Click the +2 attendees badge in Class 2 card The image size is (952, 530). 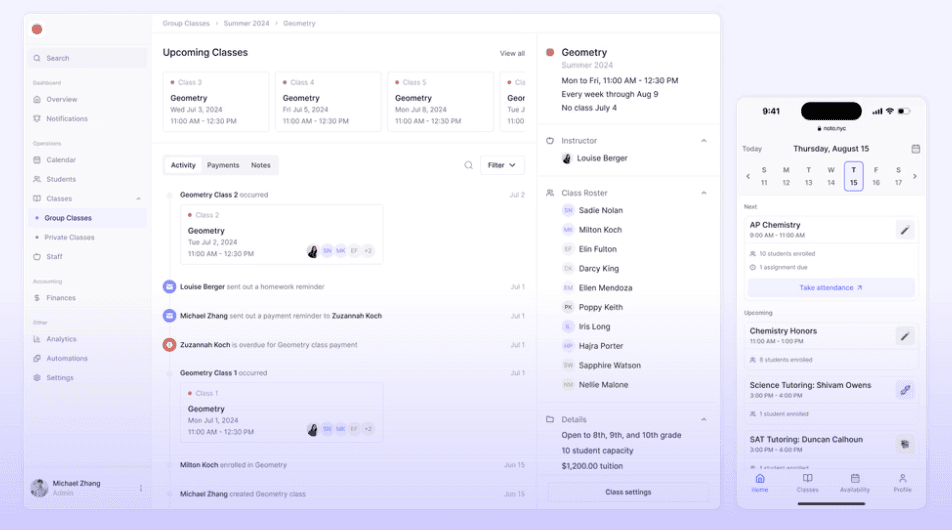coord(368,251)
